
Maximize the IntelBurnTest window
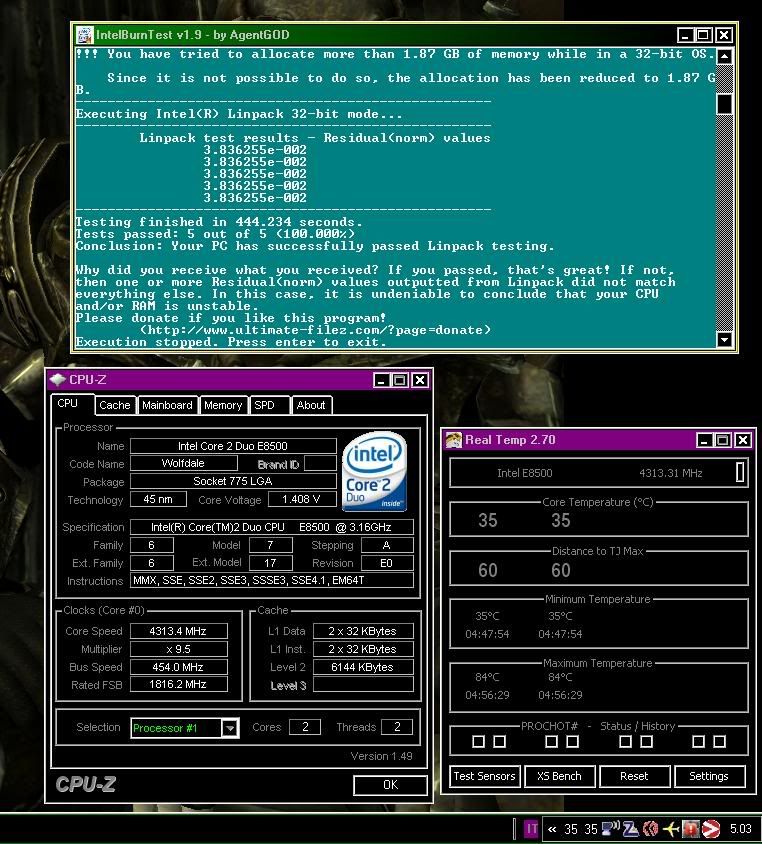[x=703, y=35]
